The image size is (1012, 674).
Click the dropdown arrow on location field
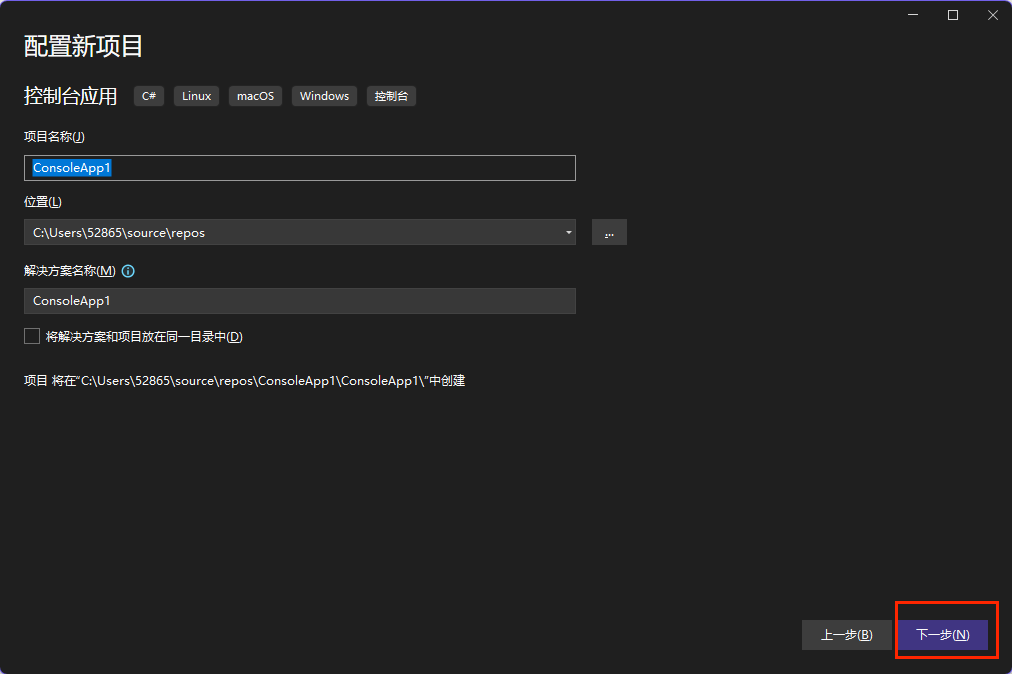coord(569,232)
